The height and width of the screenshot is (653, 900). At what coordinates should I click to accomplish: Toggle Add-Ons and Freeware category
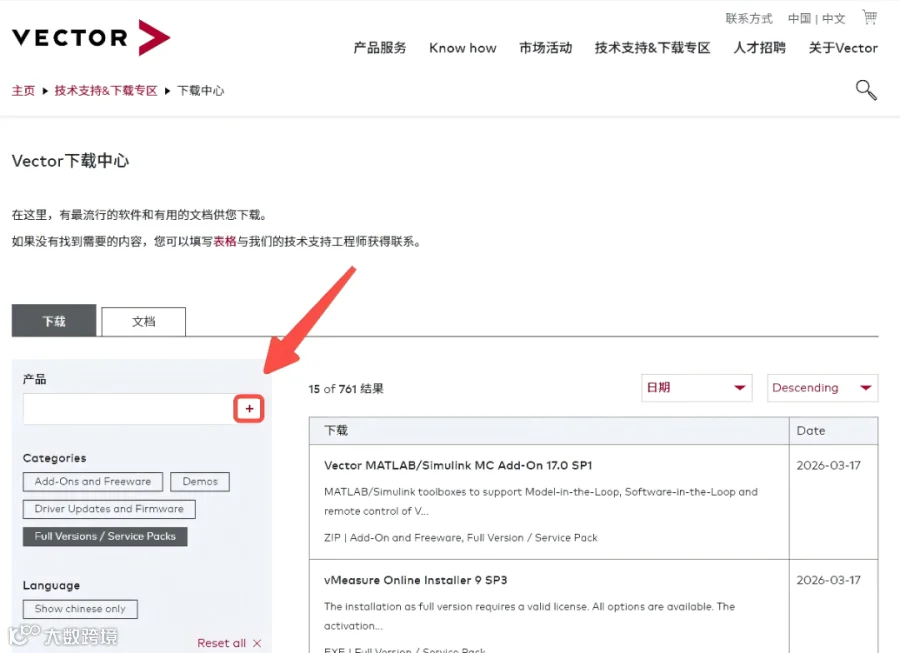coord(93,481)
